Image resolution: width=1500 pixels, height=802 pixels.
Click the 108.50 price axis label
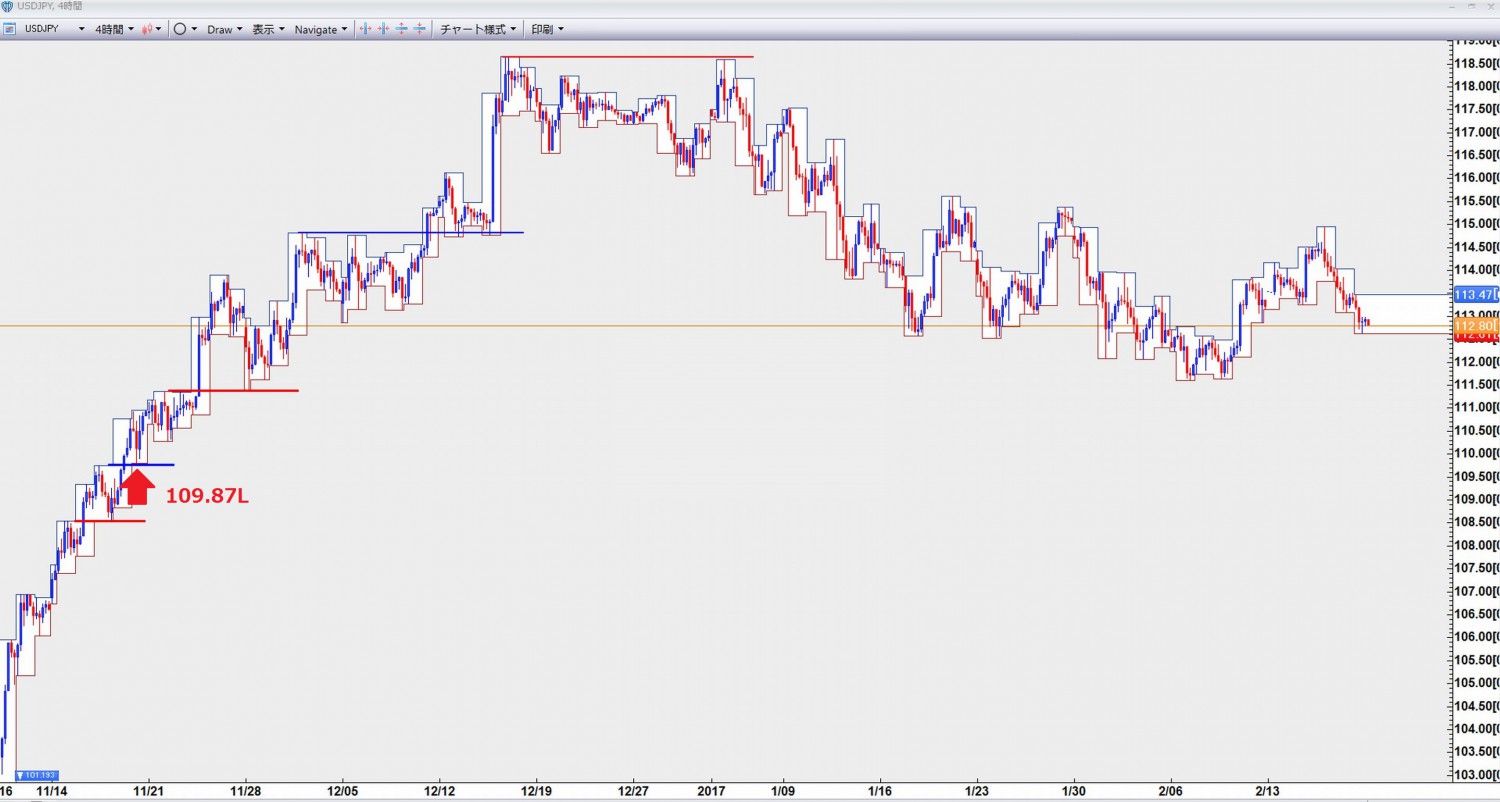1475,522
